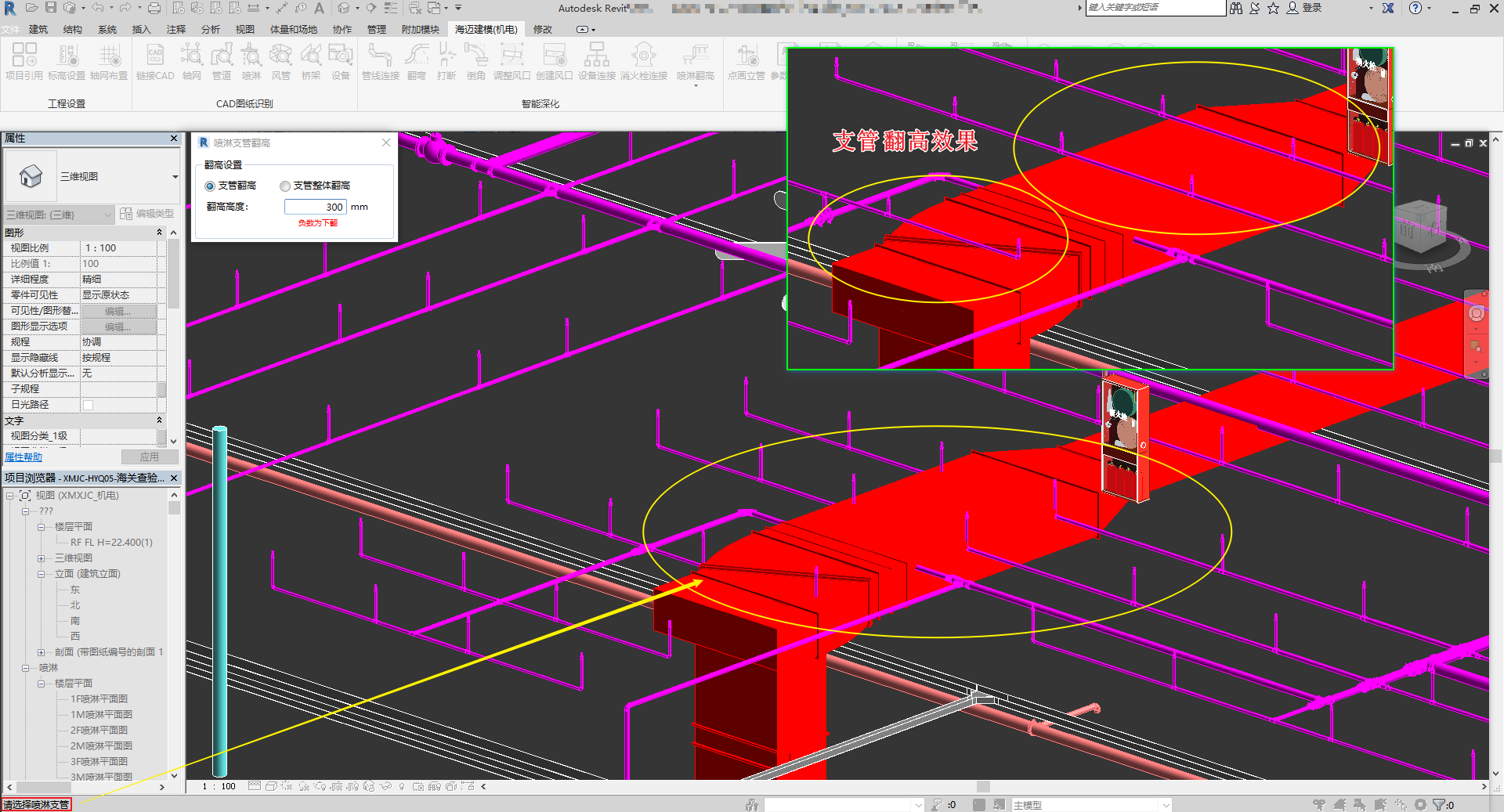Expand the 三维视图 tree node

pyautogui.click(x=41, y=558)
